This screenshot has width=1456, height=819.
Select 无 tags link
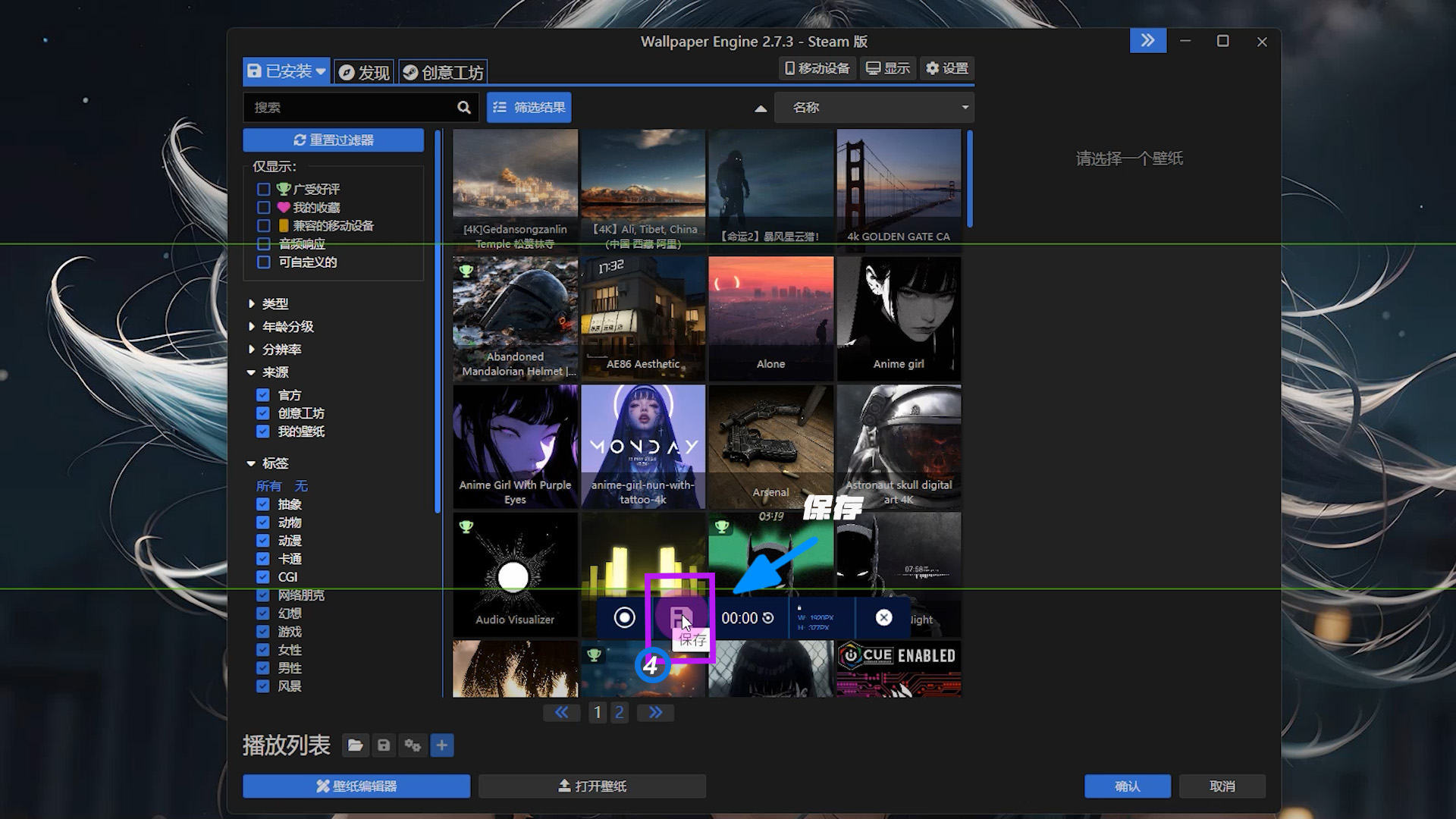pyautogui.click(x=301, y=486)
